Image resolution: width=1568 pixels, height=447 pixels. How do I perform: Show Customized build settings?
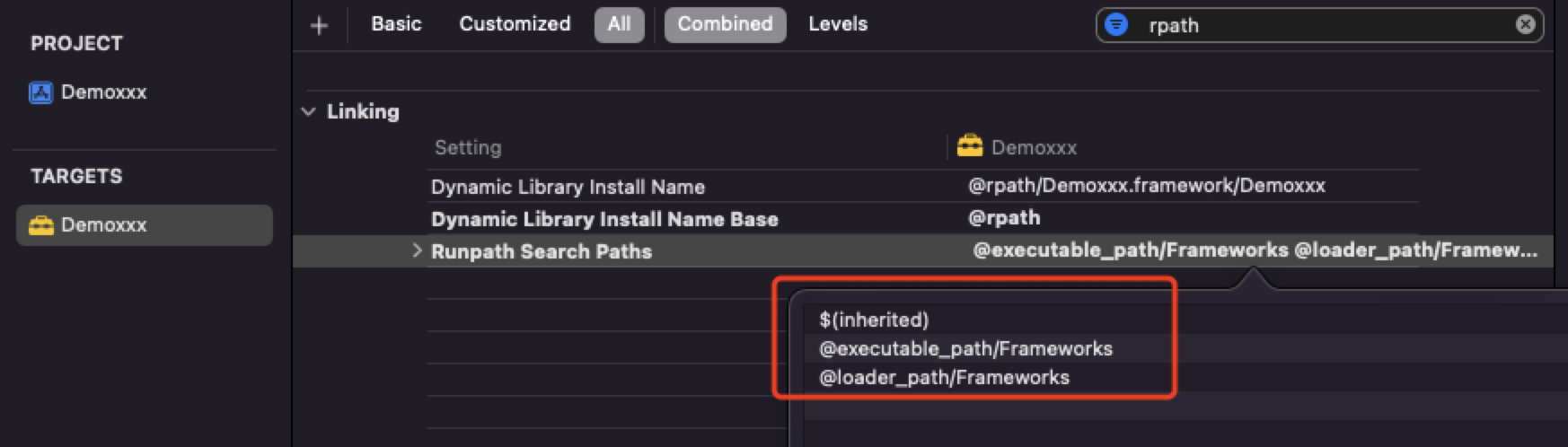pyautogui.click(x=515, y=24)
